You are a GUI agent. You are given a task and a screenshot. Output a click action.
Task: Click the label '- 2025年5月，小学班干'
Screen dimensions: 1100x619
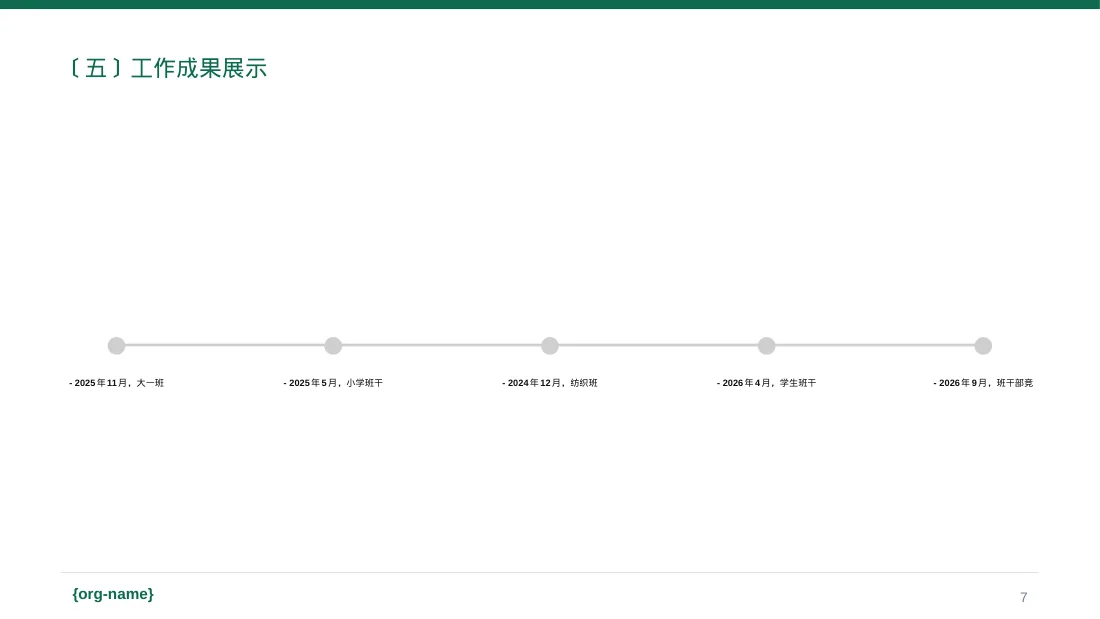[333, 383]
